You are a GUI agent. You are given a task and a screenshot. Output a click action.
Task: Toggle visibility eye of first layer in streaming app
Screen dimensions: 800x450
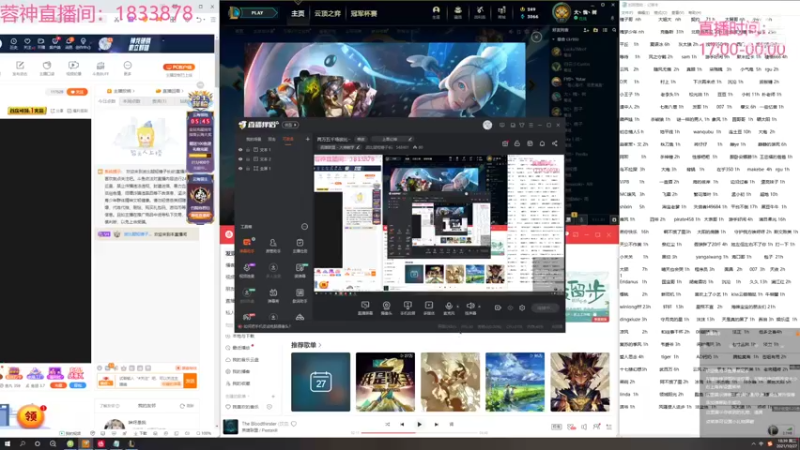(240, 150)
